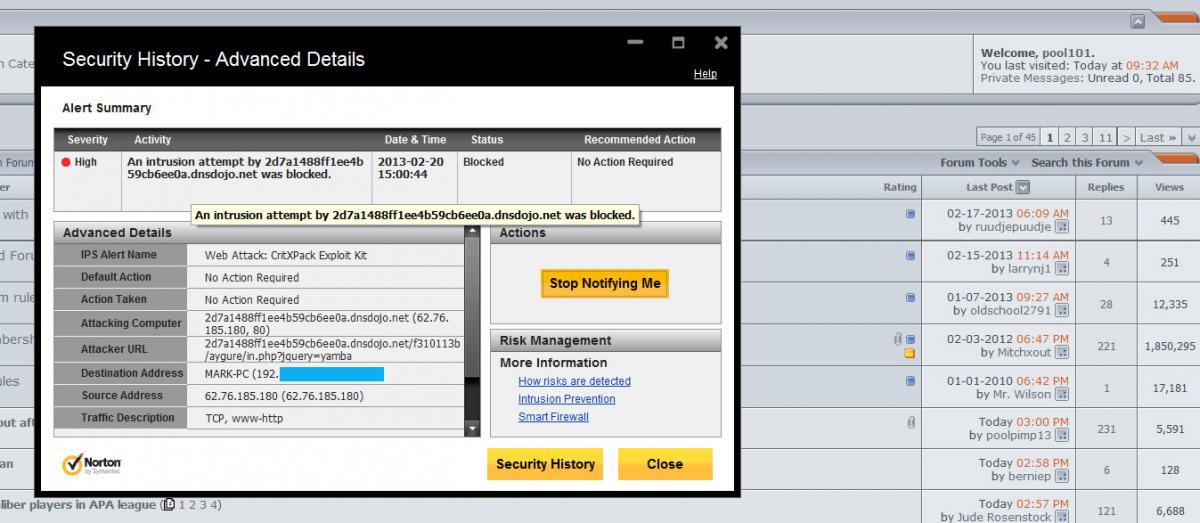Go to forum page 2
The width and height of the screenshot is (1200, 523).
click(1067, 138)
